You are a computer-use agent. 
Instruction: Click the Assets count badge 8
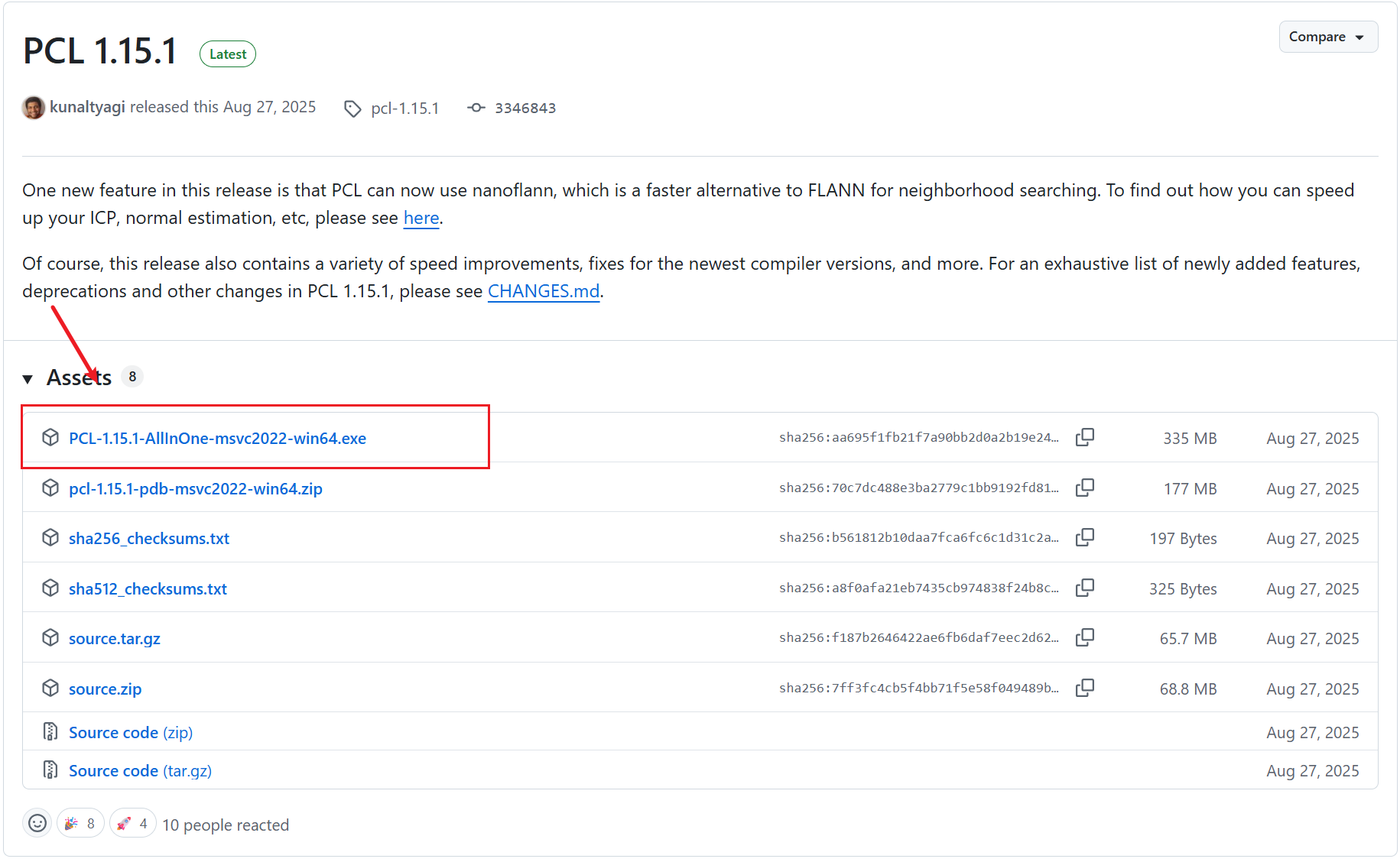132,377
